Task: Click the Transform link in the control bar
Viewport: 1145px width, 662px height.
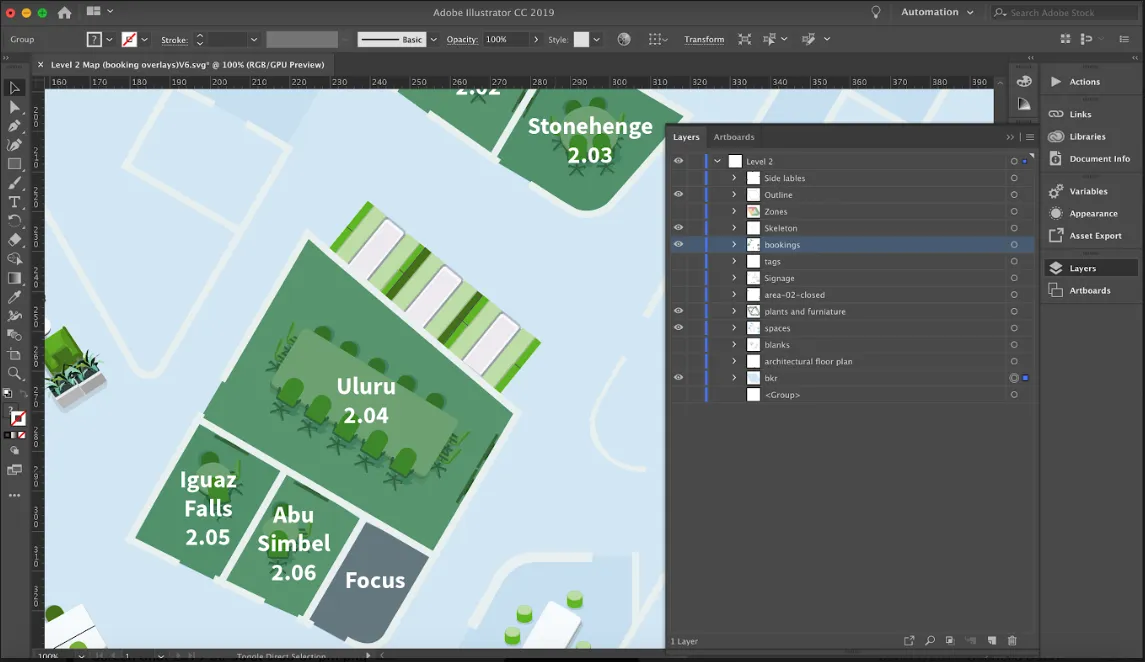Action: click(703, 39)
